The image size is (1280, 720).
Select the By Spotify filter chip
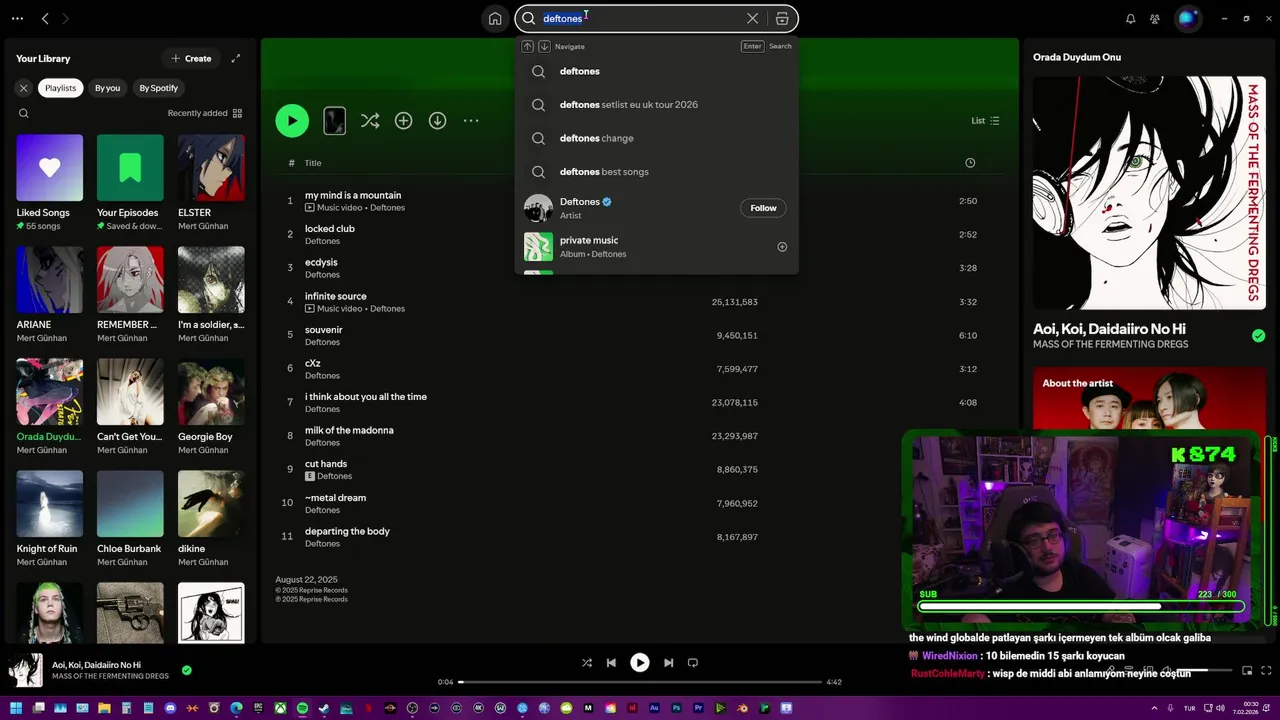tap(158, 88)
